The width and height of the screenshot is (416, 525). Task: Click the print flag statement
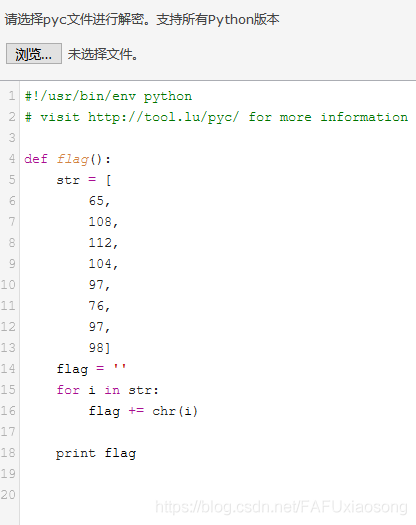[96, 453]
